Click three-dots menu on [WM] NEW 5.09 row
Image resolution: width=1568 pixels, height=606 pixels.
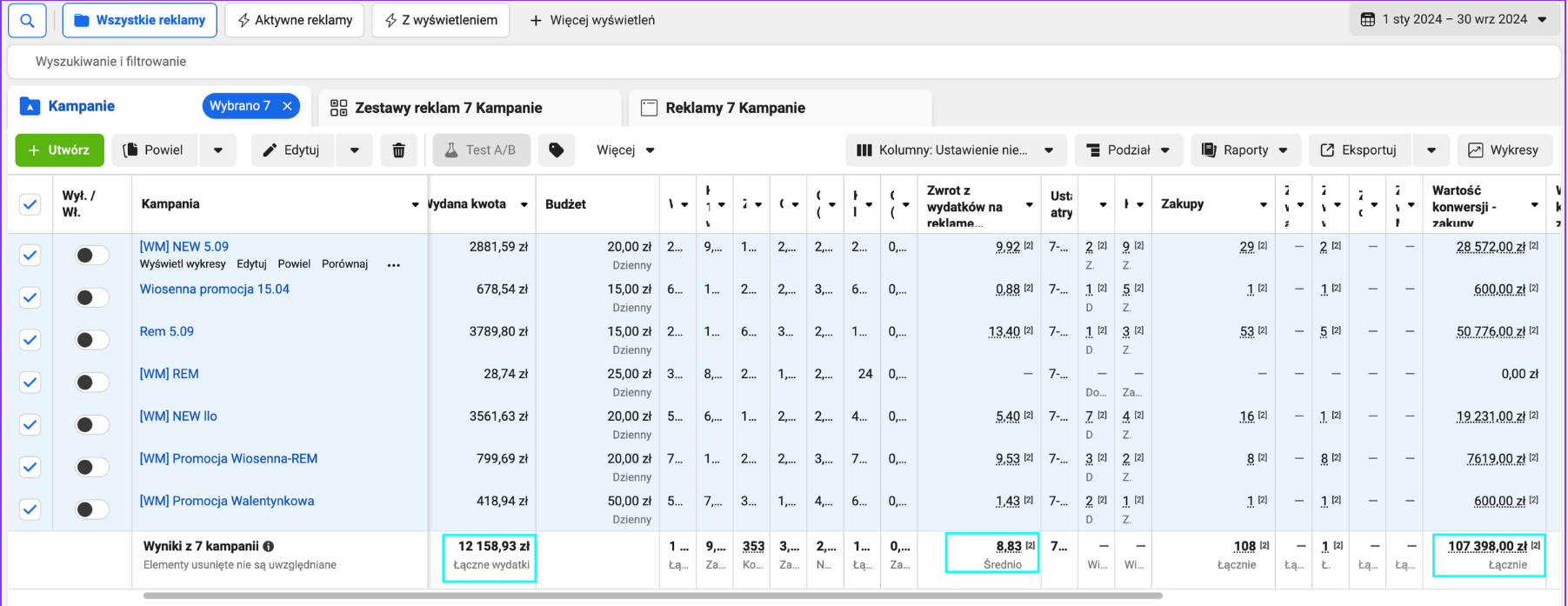tap(394, 264)
